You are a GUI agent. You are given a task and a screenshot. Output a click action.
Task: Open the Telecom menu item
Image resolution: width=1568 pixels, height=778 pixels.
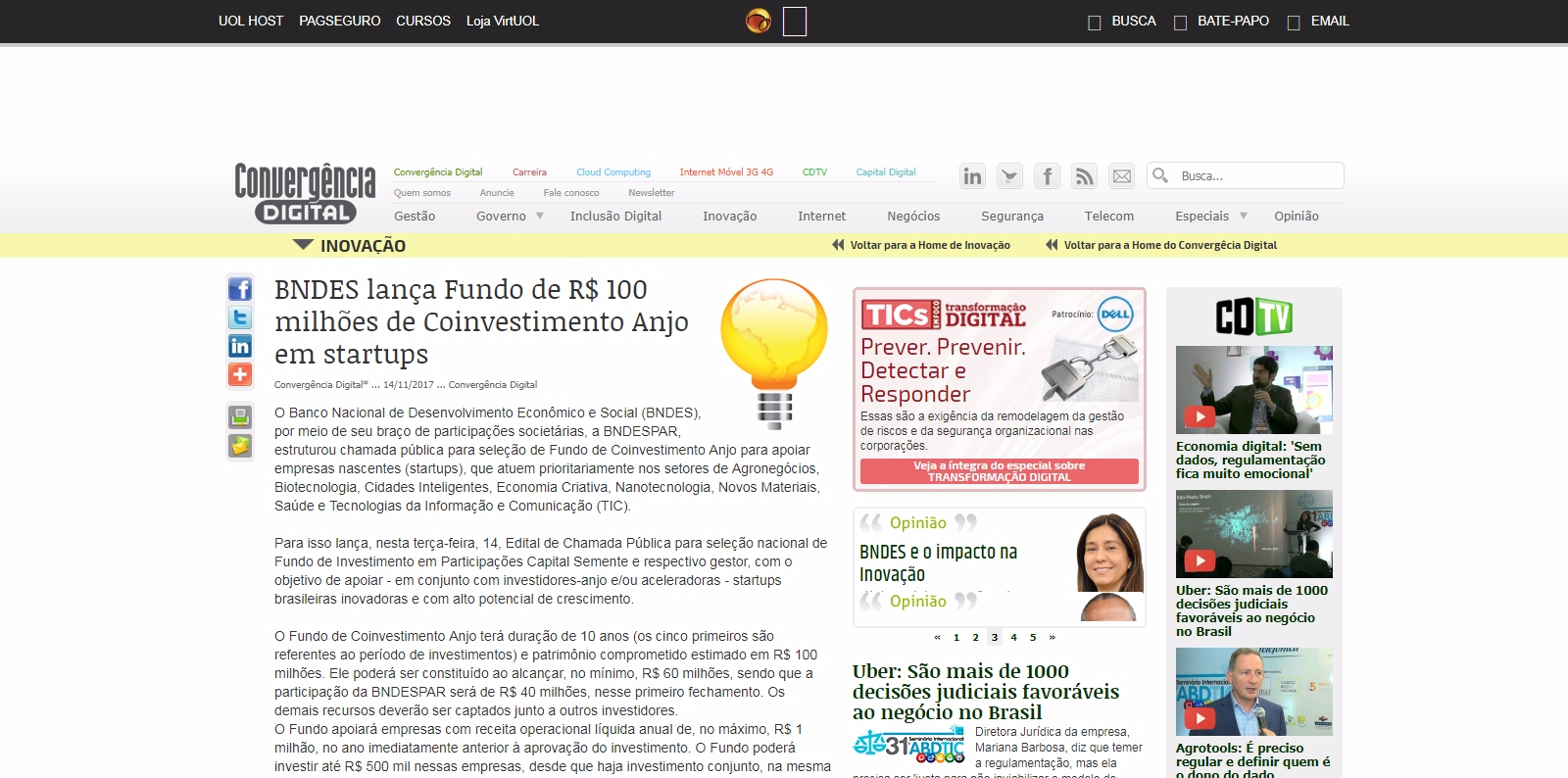pos(1109,217)
